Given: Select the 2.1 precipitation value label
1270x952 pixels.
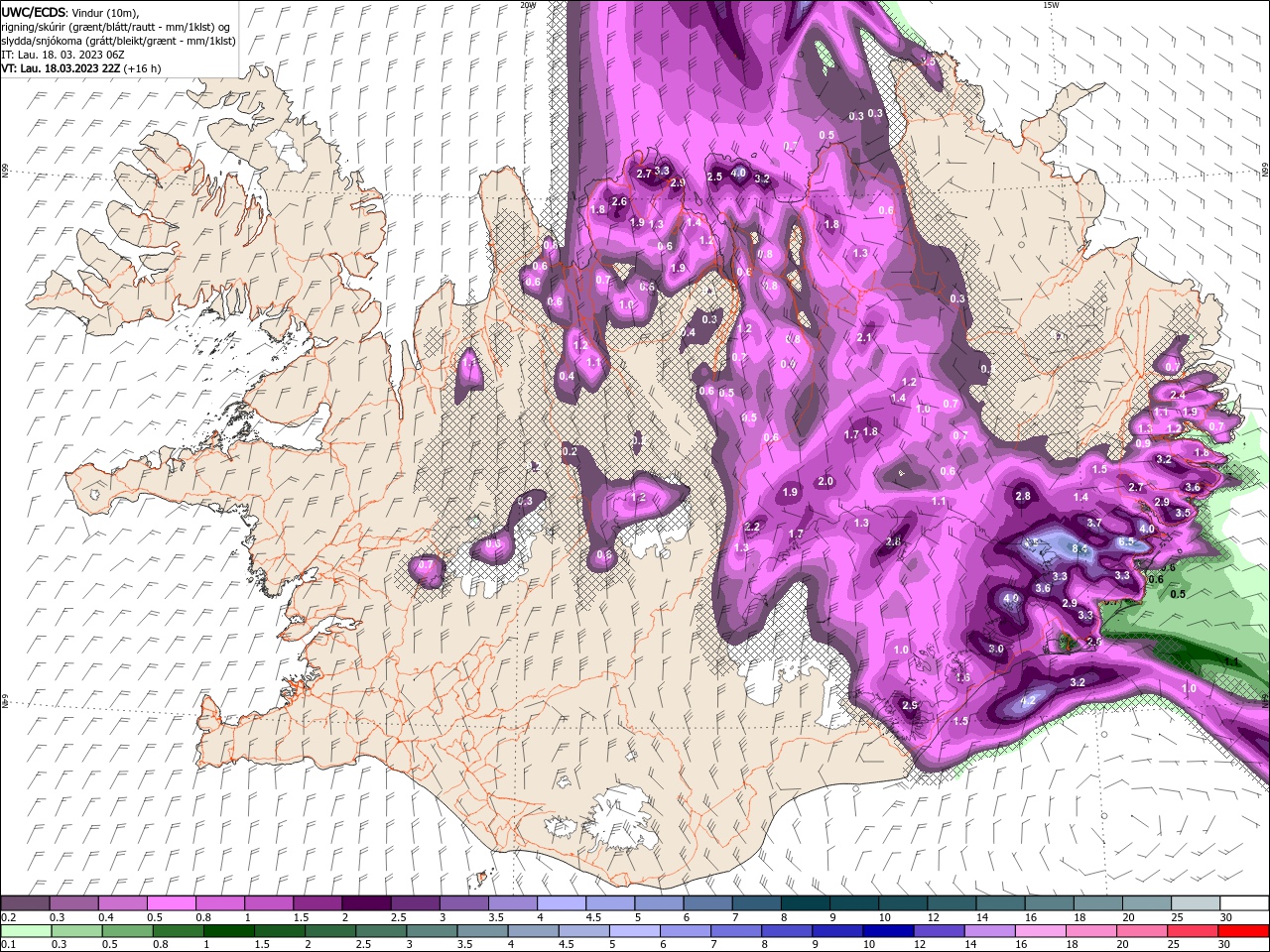Looking at the screenshot, I should coord(864,337).
